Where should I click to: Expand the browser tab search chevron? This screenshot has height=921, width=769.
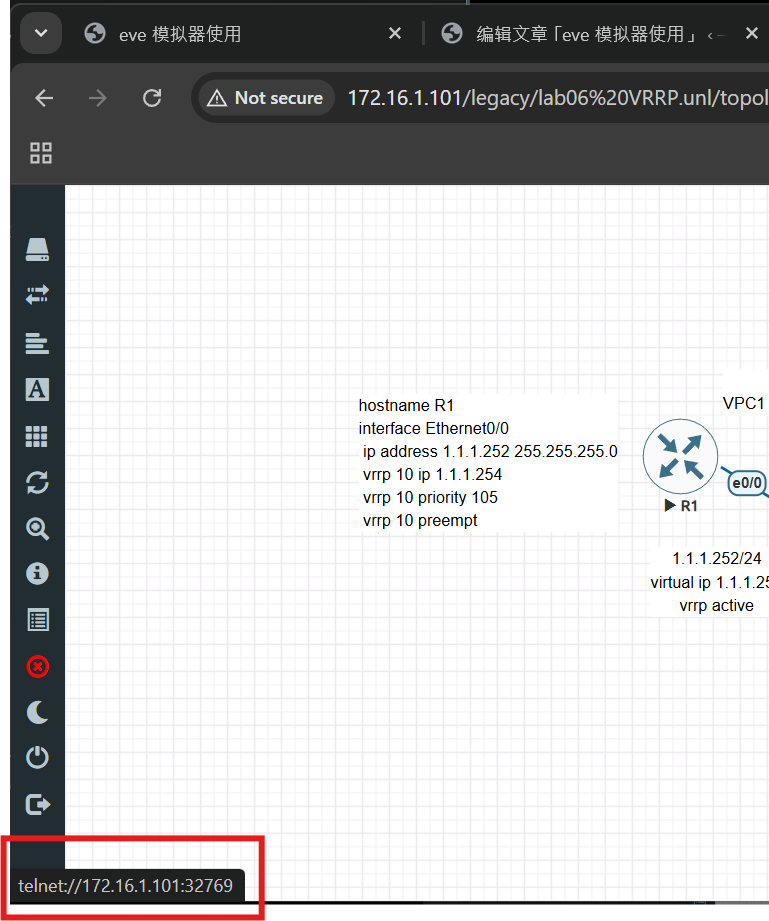coord(41,33)
